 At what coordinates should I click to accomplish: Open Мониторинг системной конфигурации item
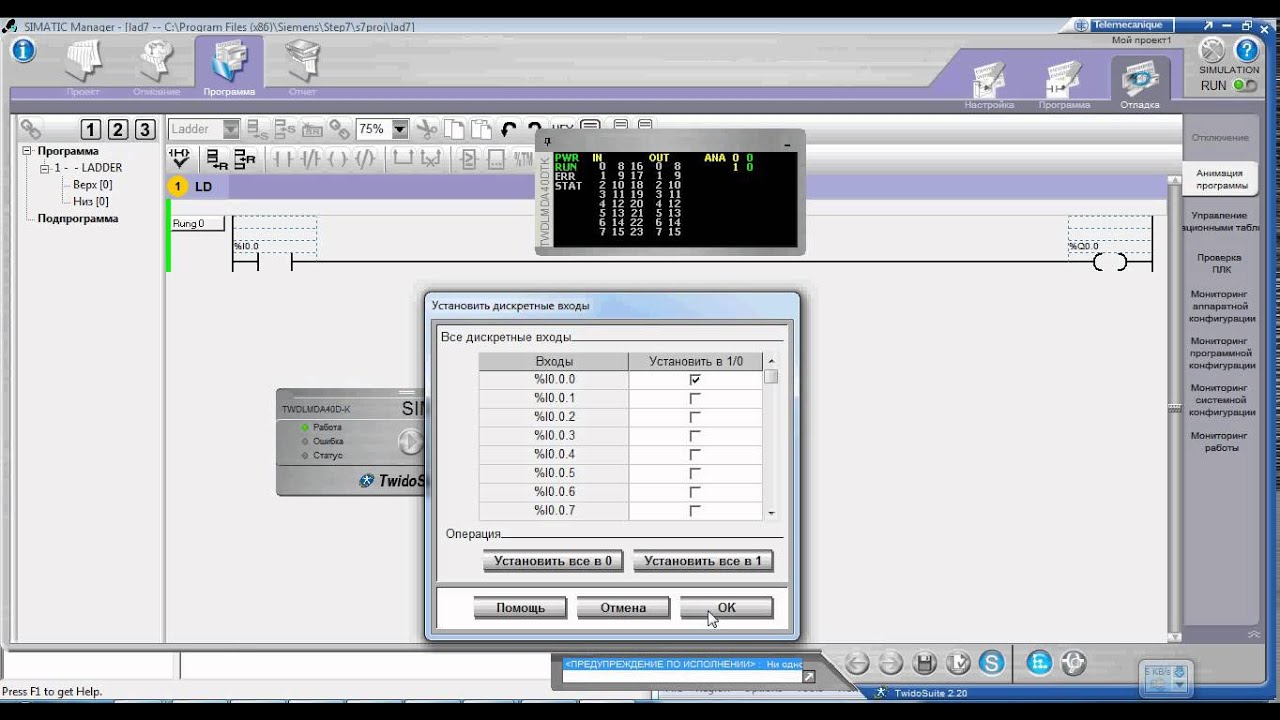1221,399
